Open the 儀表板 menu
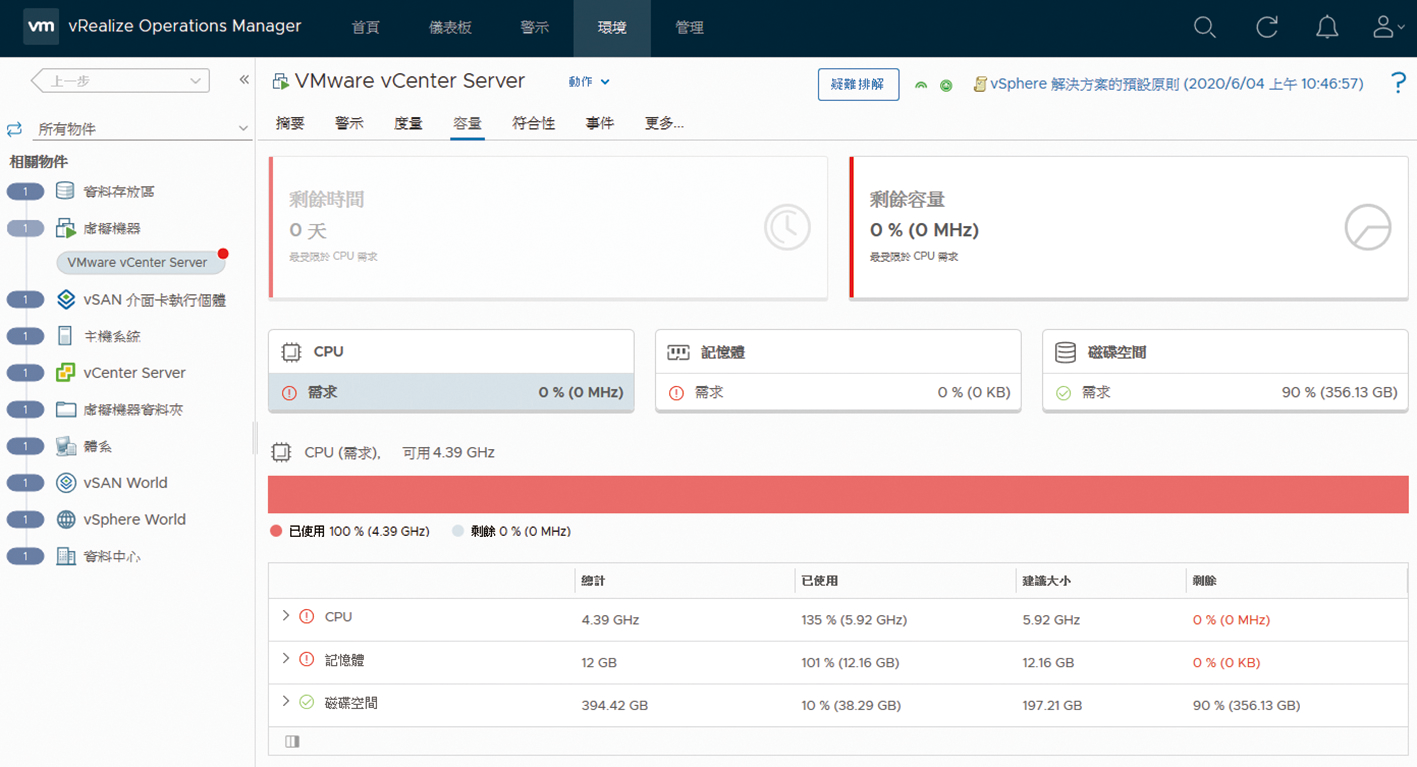Screen dimensions: 1417x767 pos(450,28)
